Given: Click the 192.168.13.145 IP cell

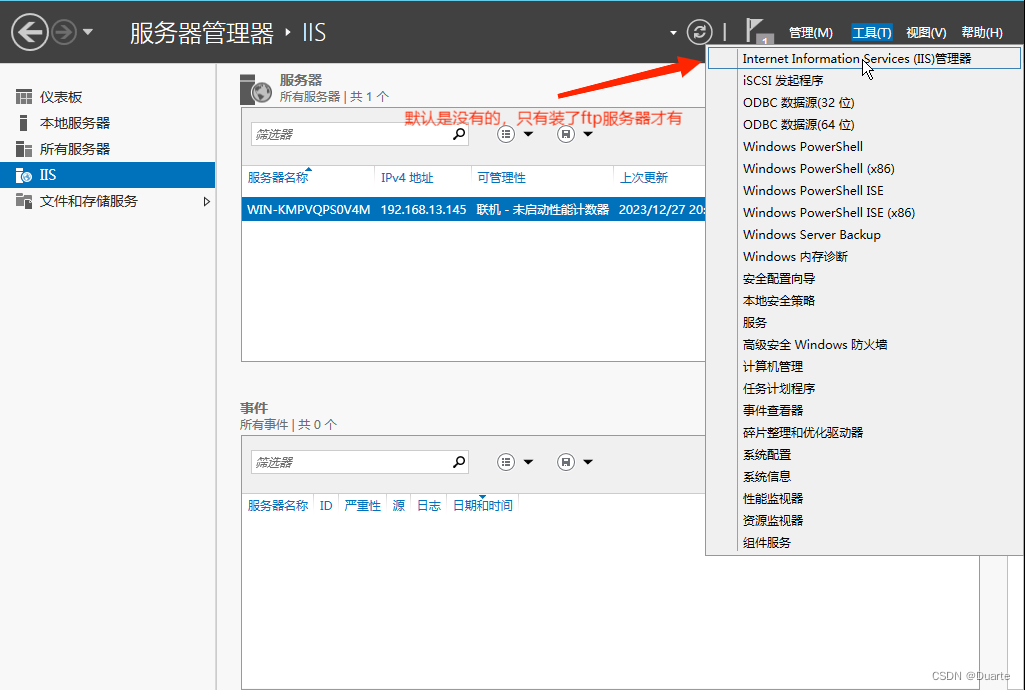Looking at the screenshot, I should point(424,210).
